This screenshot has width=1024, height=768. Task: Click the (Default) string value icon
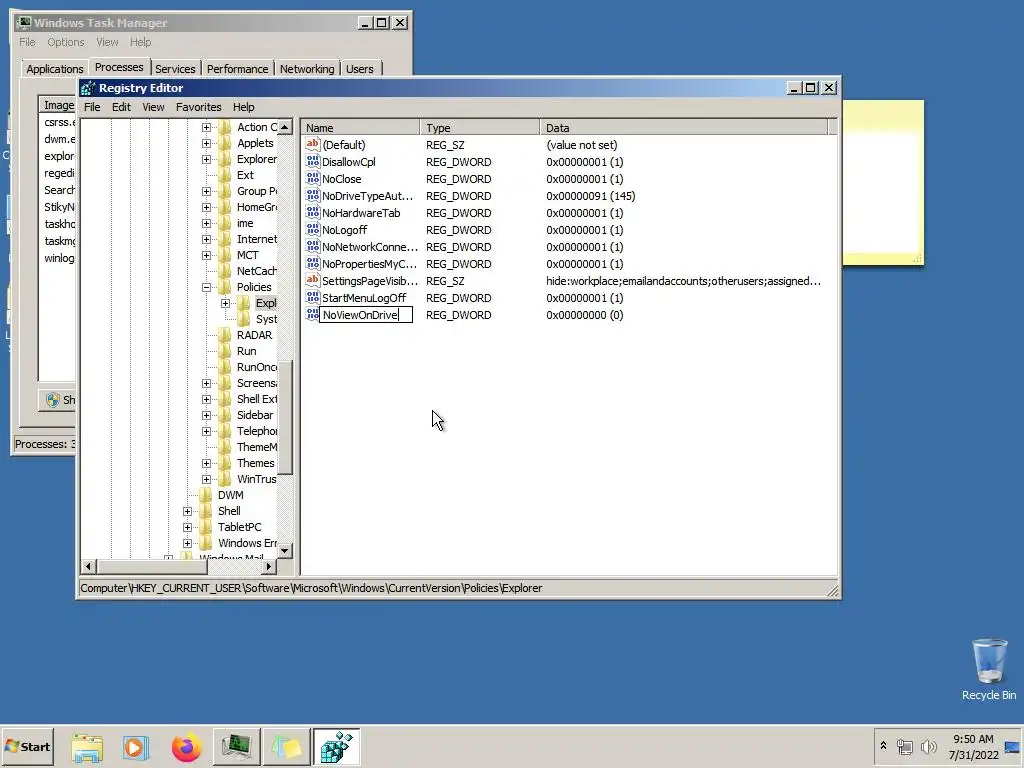click(313, 144)
